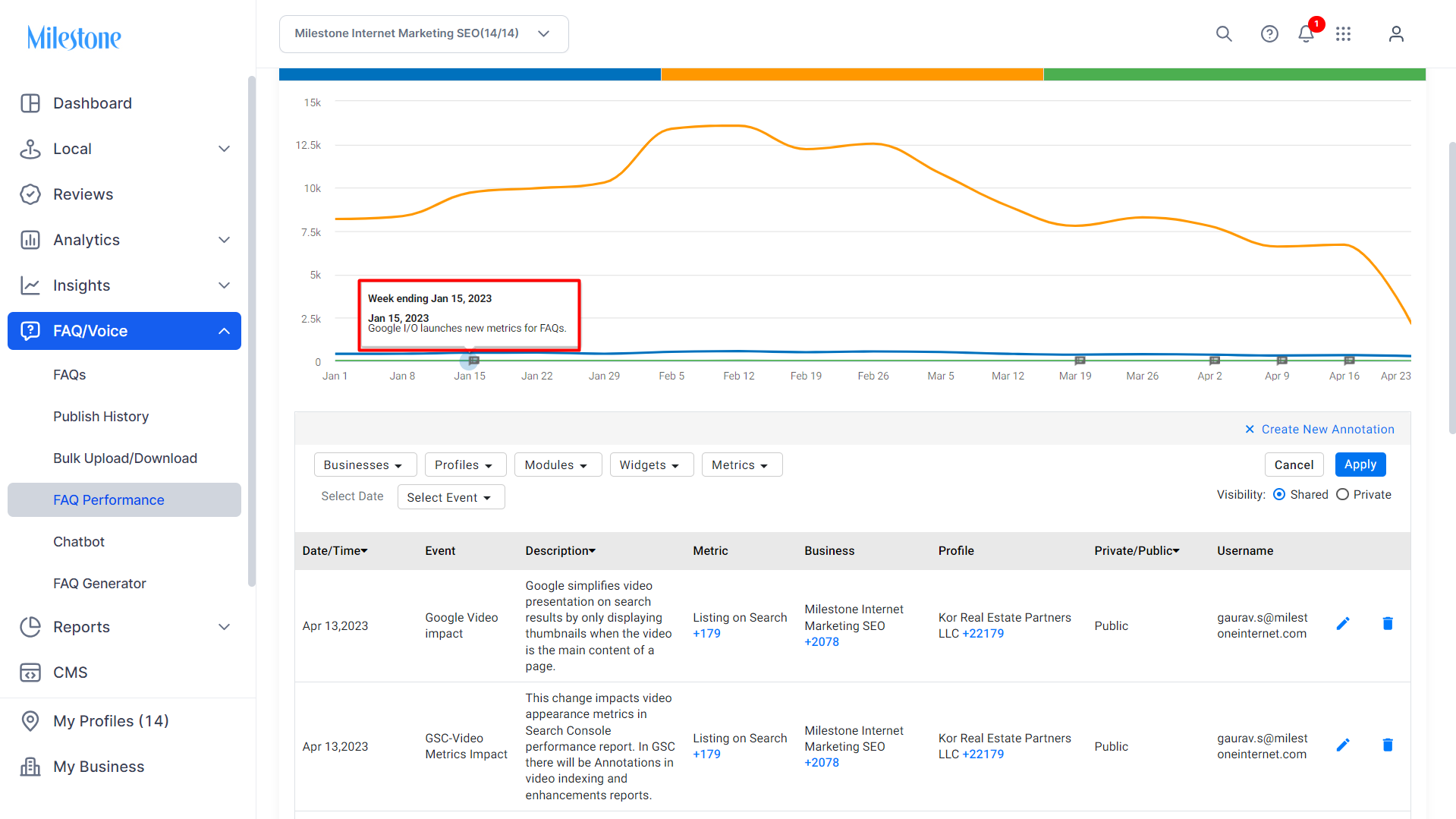Click the Analytics bar chart icon
The width and height of the screenshot is (1456, 819).
pos(30,240)
